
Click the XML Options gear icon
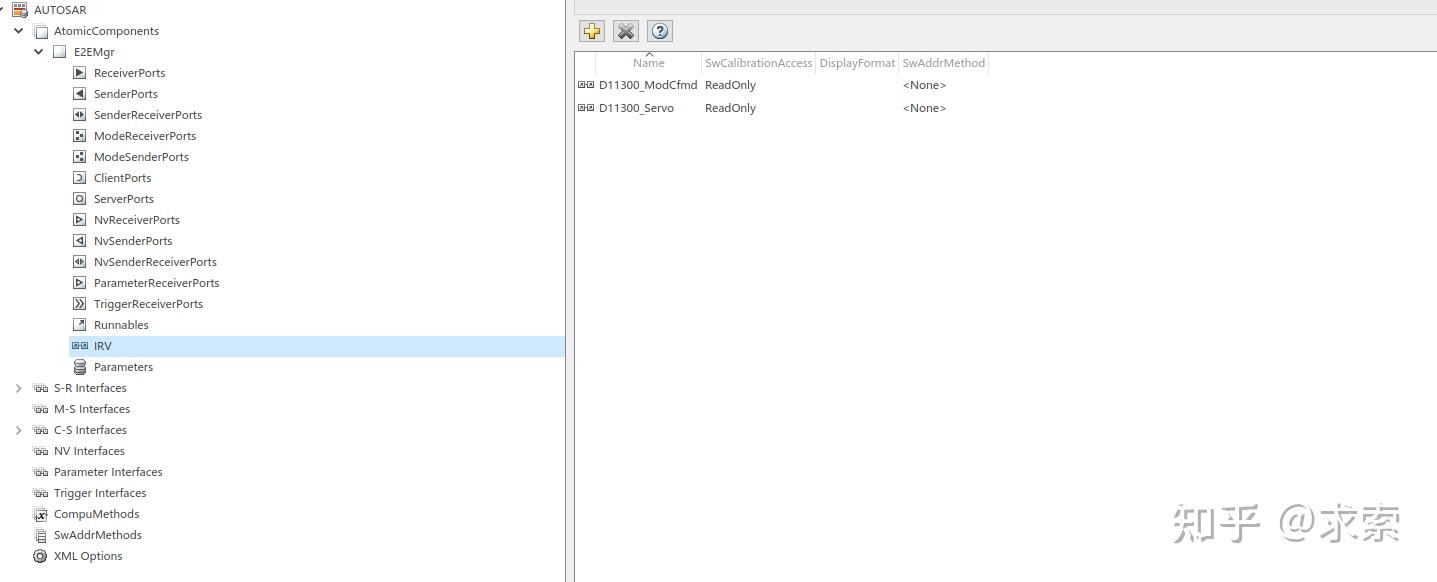(x=40, y=556)
